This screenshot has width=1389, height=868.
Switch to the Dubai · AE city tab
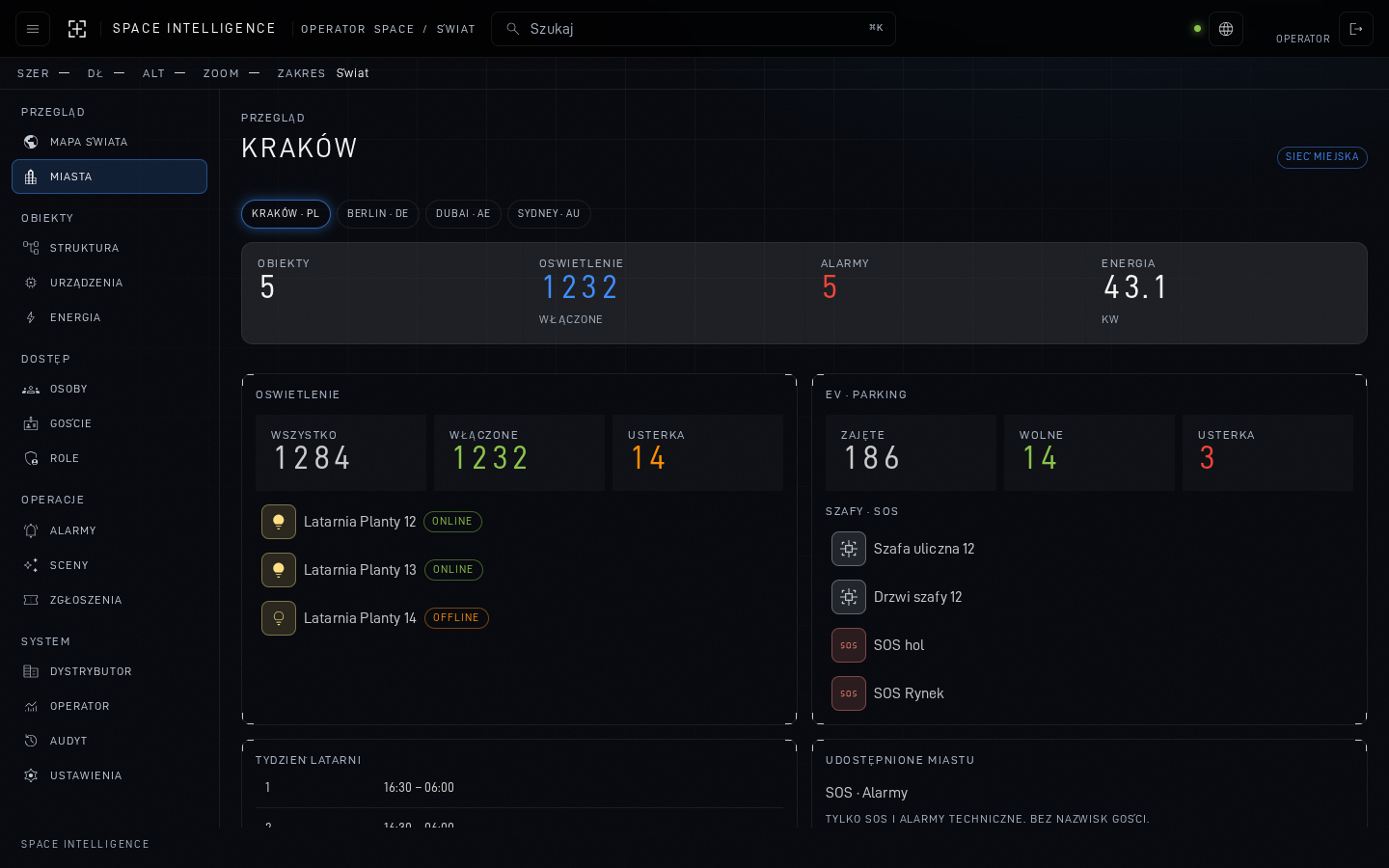tap(463, 214)
